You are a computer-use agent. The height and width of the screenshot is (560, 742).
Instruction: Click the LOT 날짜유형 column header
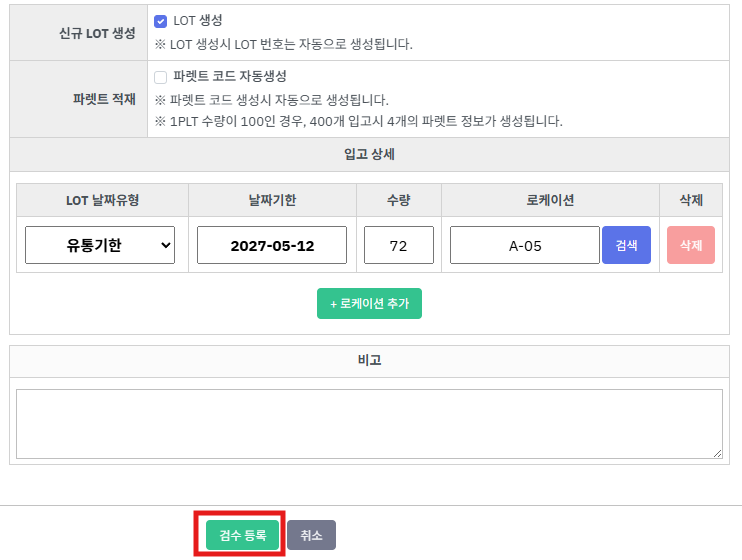(102, 200)
